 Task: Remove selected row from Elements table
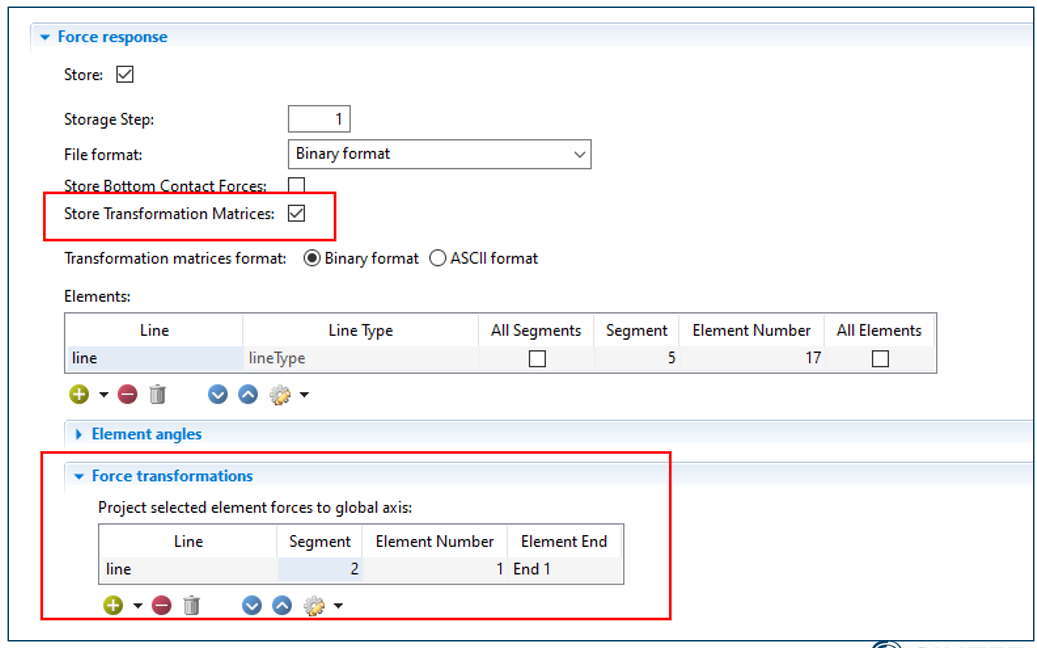click(x=127, y=395)
